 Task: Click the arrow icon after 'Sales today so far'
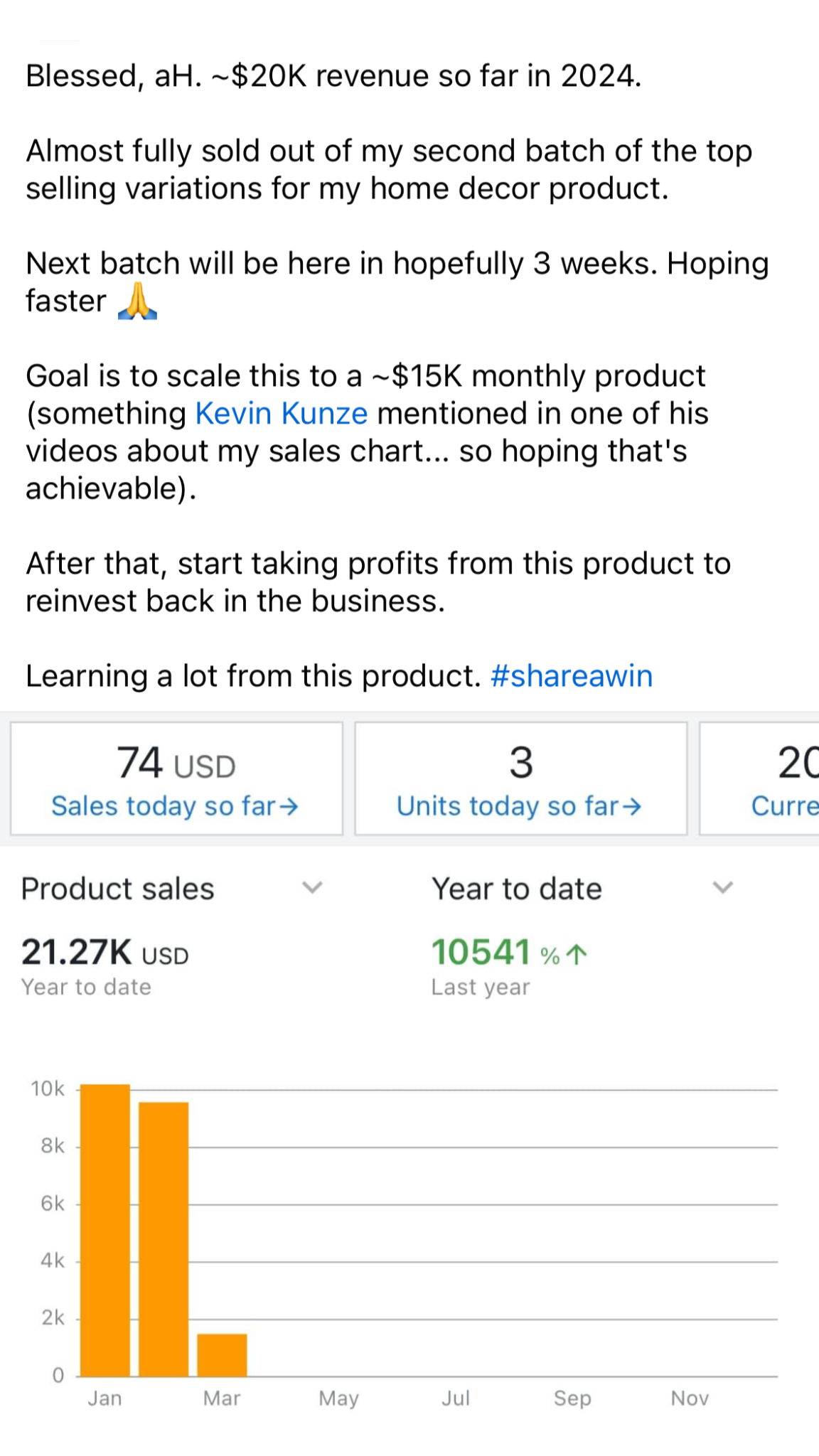[x=289, y=807]
